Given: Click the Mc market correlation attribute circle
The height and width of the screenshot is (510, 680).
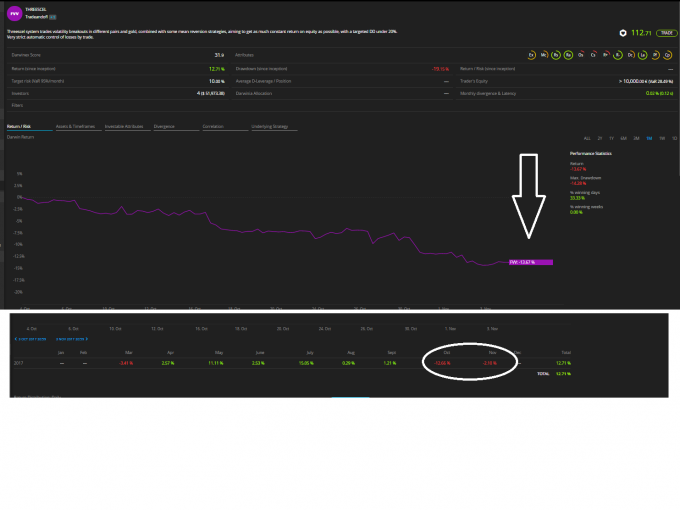Looking at the screenshot, I should point(544,55).
